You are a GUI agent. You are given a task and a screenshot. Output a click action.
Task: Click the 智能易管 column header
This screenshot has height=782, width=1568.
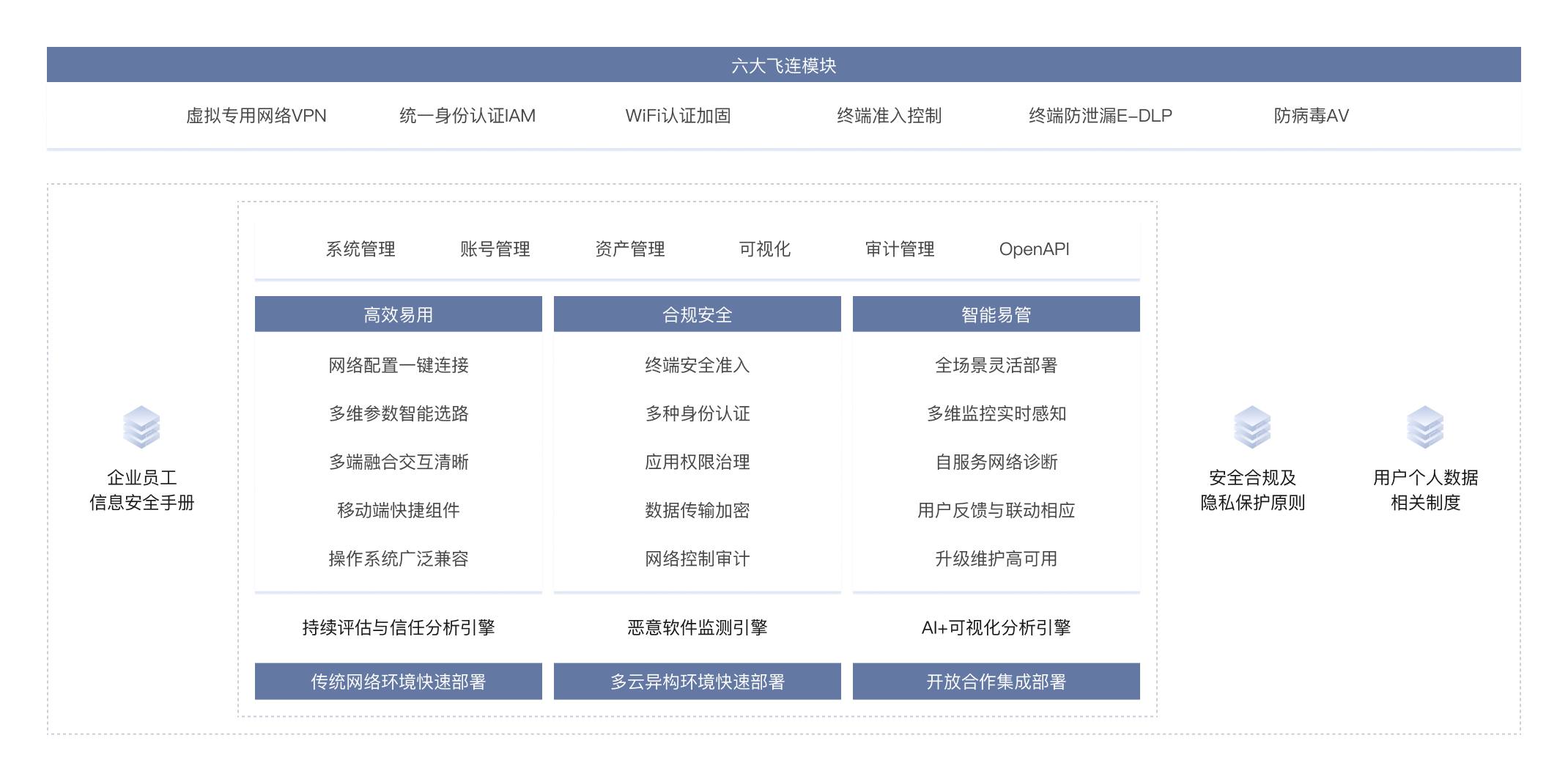pyautogui.click(x=996, y=314)
